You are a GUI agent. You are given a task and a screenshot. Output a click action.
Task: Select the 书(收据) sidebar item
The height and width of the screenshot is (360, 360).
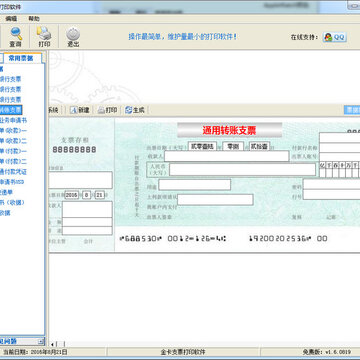pos(12,203)
